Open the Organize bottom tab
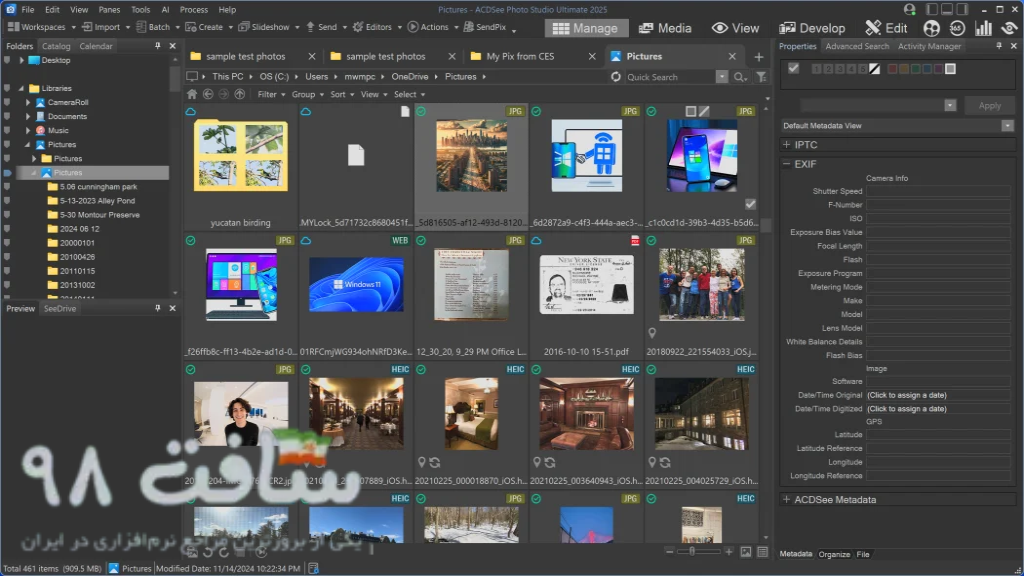Image resolution: width=1024 pixels, height=576 pixels. click(x=834, y=554)
